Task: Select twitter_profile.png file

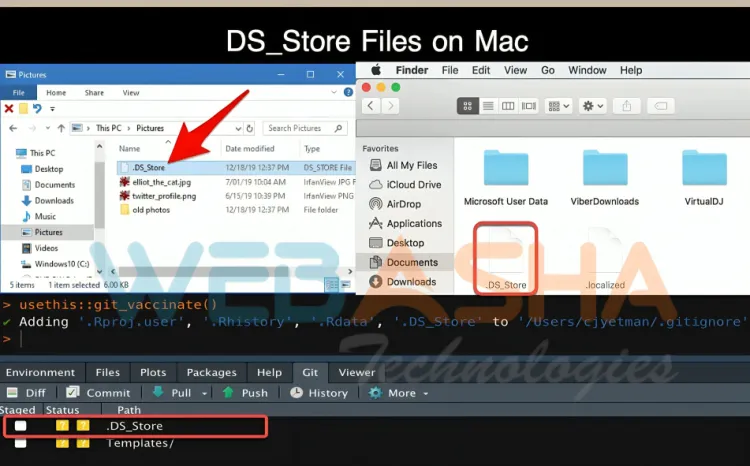Action: click(x=158, y=196)
